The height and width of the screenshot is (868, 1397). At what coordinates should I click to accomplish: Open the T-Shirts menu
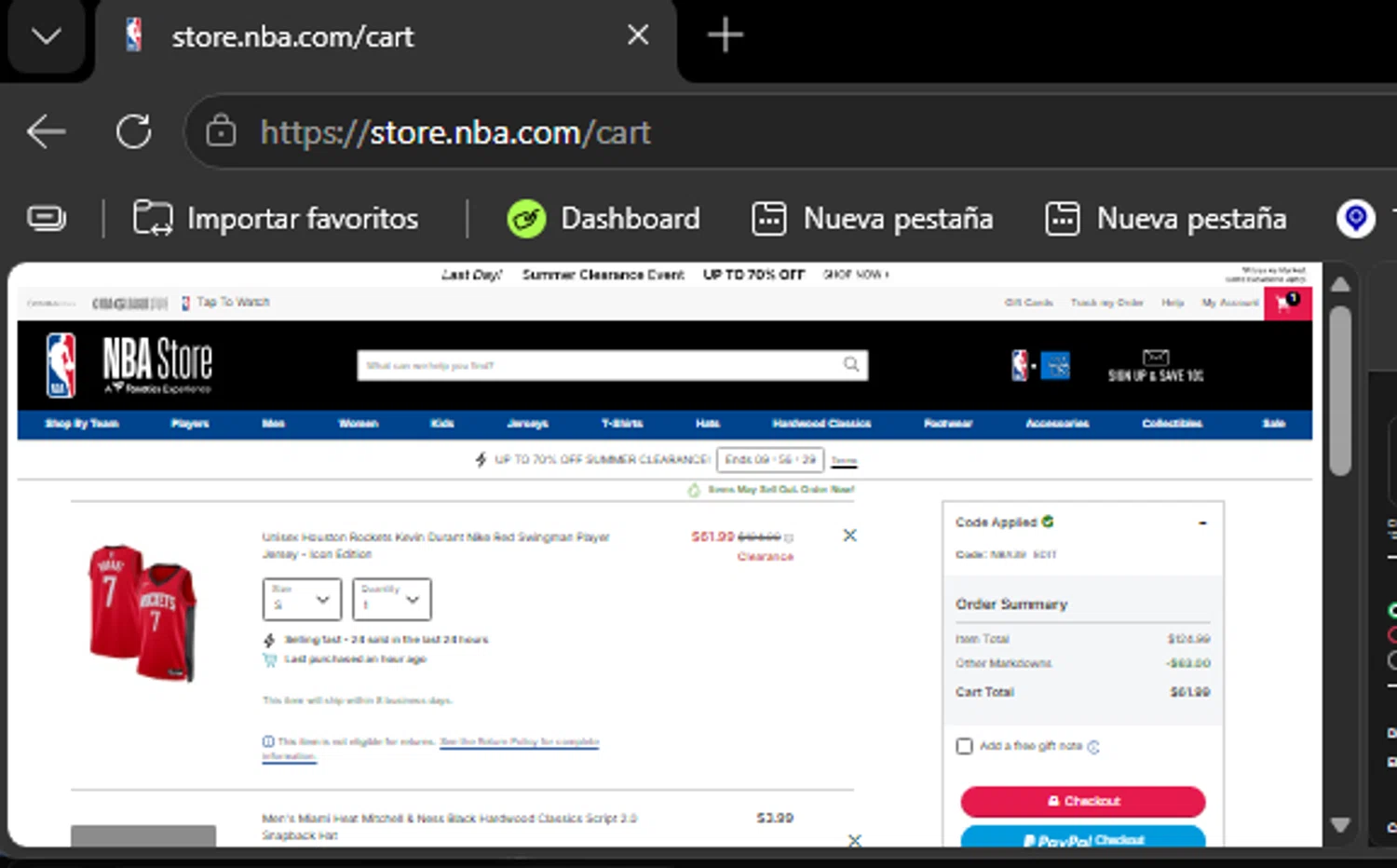[622, 424]
